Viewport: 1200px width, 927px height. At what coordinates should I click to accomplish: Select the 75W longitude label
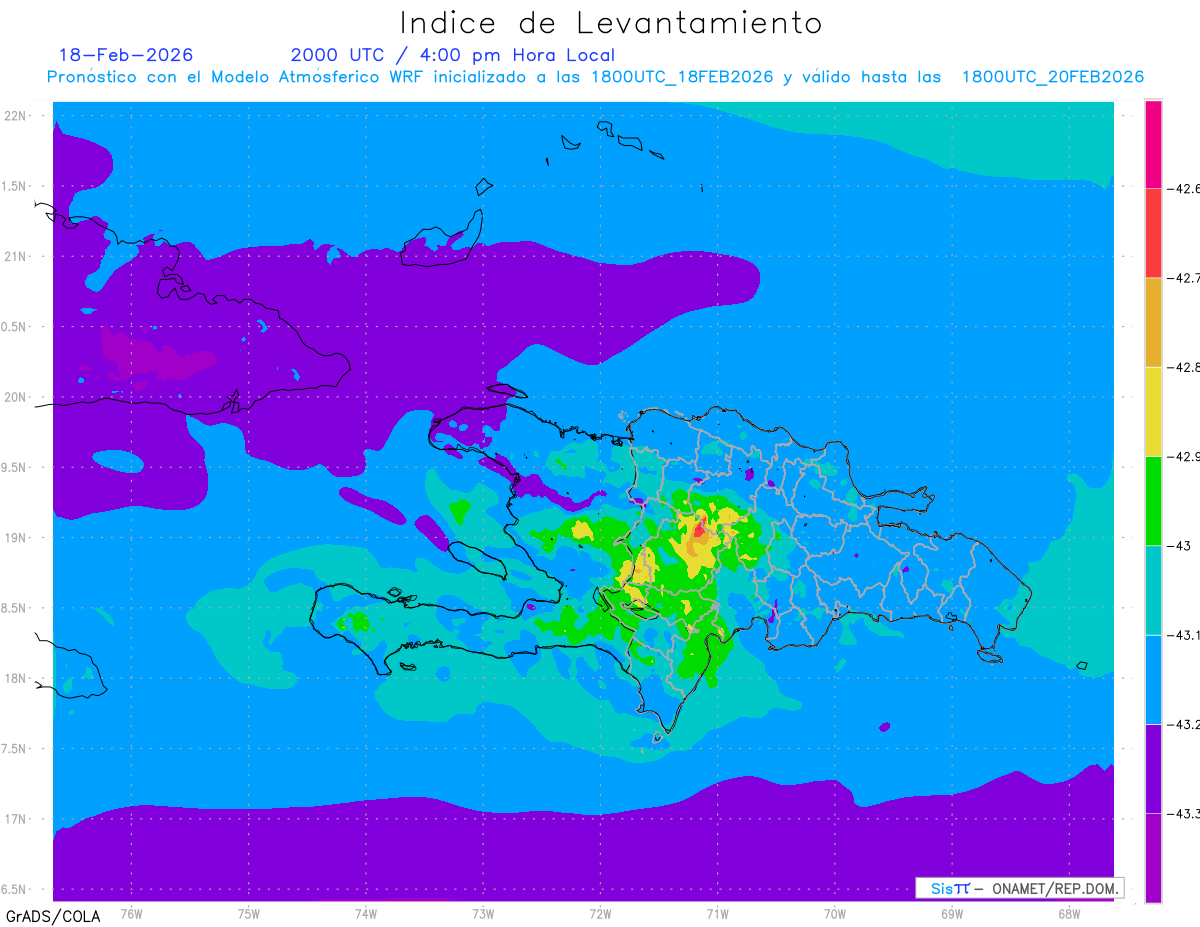tap(249, 913)
